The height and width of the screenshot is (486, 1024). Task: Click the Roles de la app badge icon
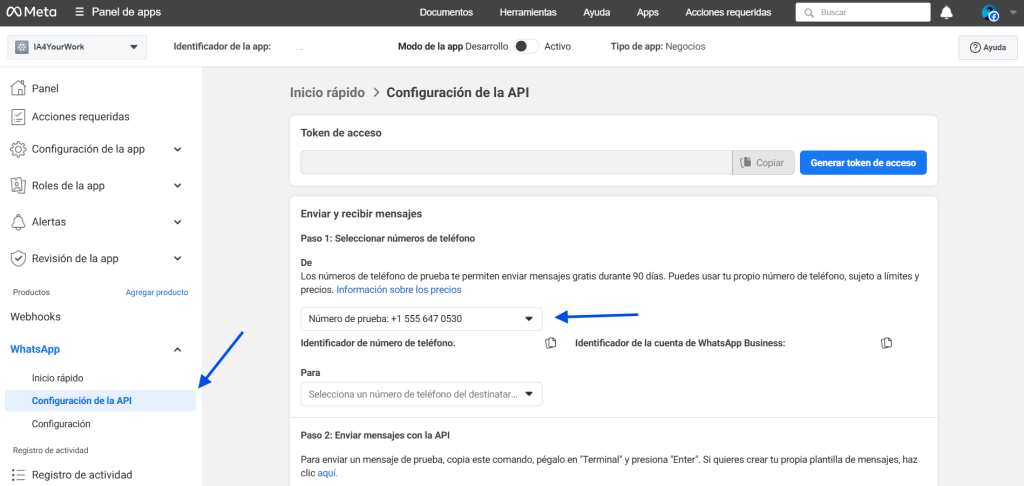pos(18,186)
